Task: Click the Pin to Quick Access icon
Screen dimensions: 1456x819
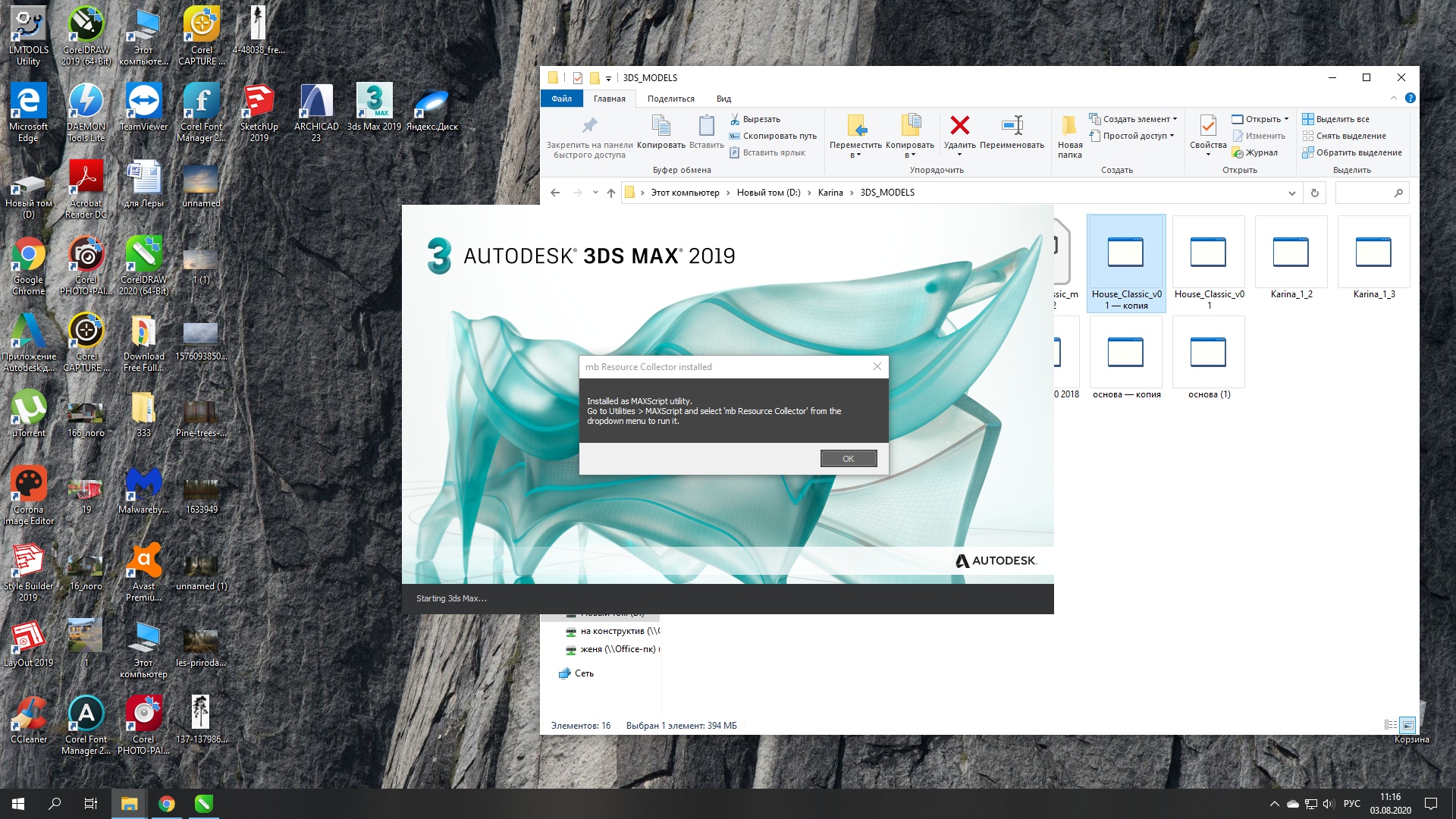Action: [589, 126]
